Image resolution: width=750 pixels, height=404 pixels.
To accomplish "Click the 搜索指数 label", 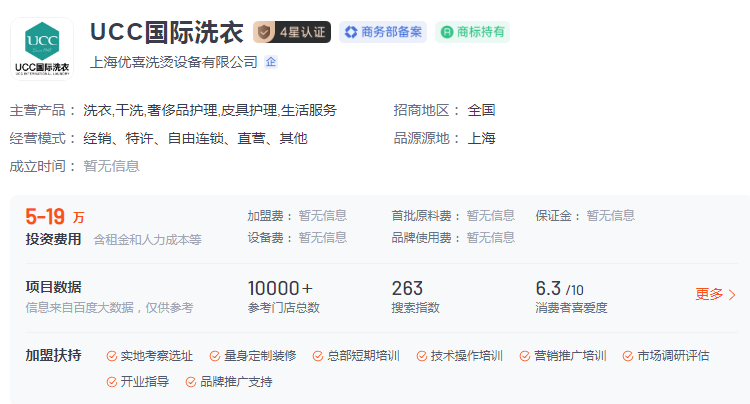I will (415, 308).
